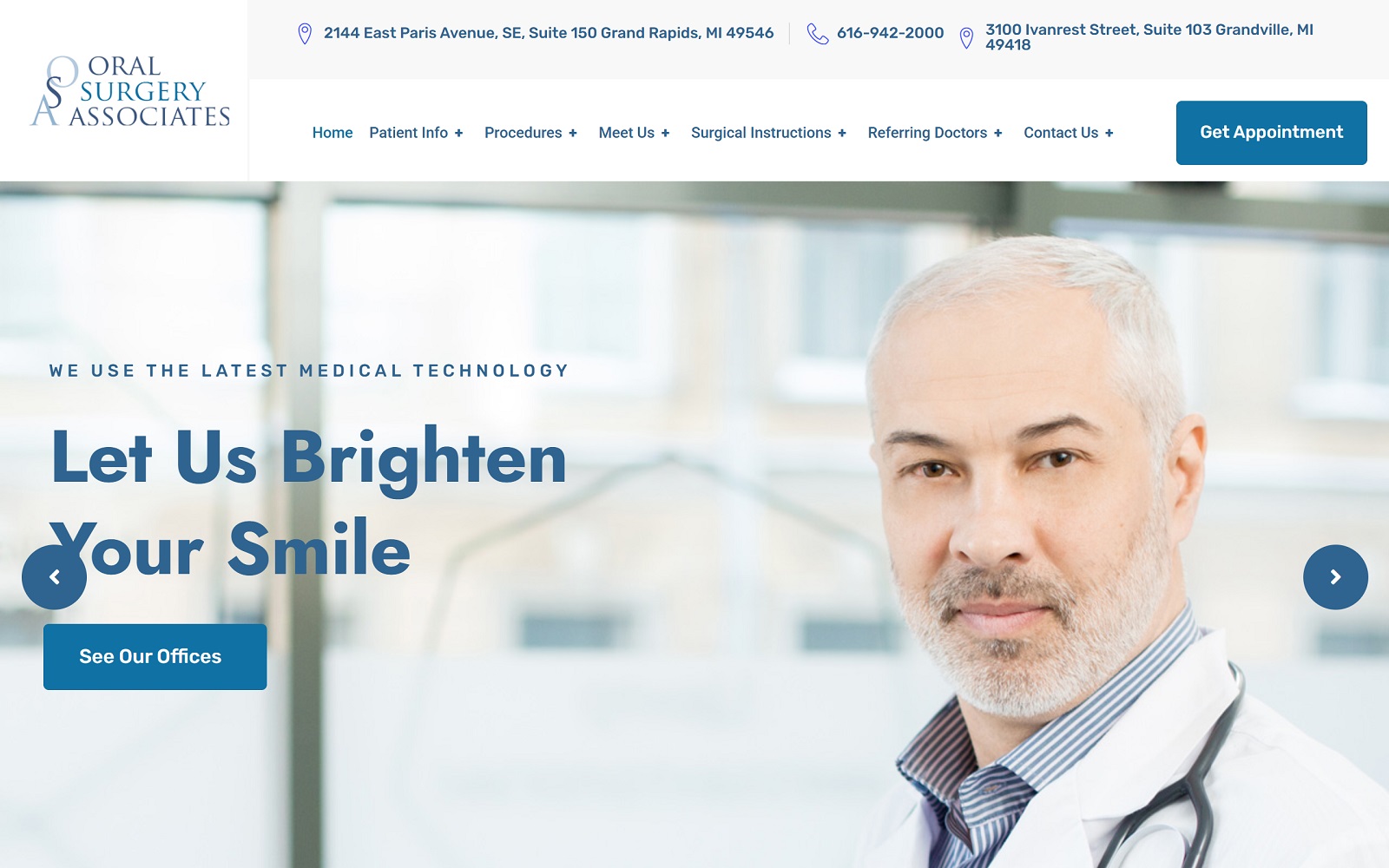Expand the Patient Info plus icon
The width and height of the screenshot is (1389, 868).
[x=458, y=133]
